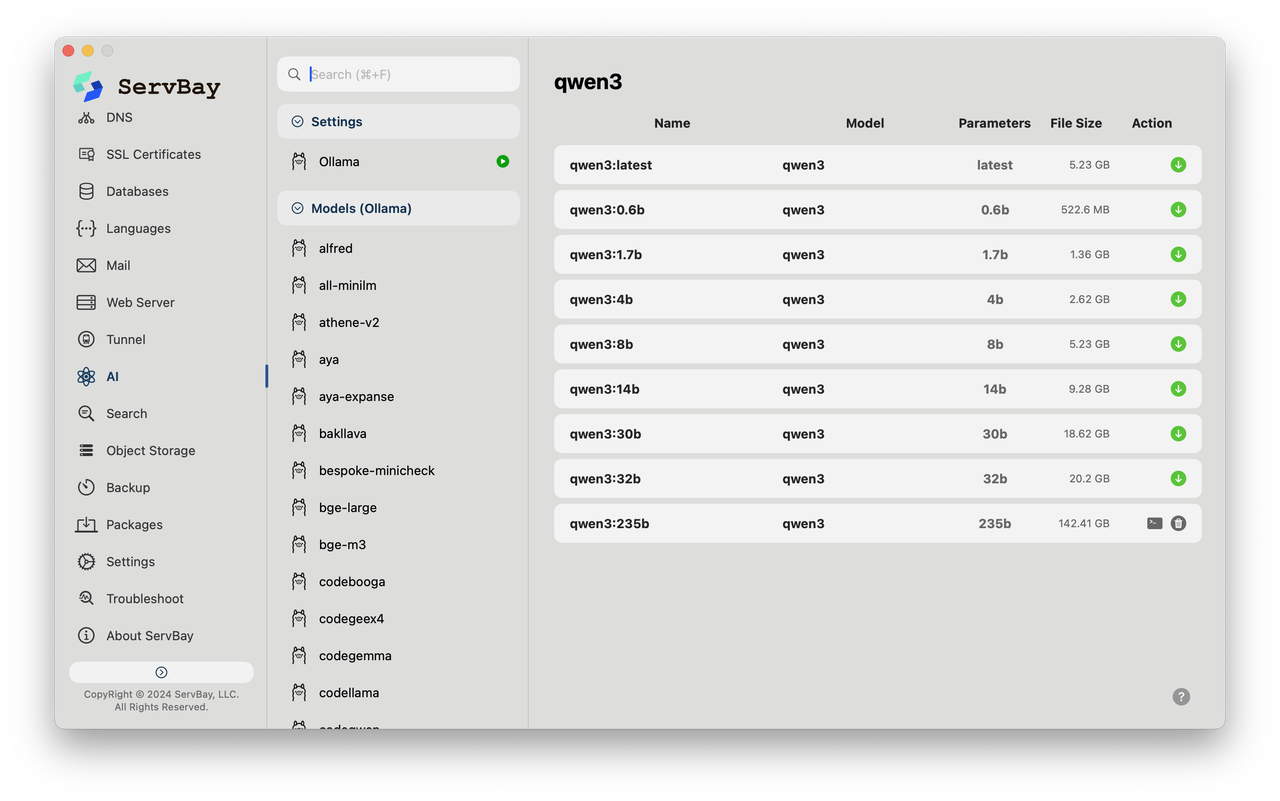
Task: Click the Ollama running status icon
Action: 503,161
